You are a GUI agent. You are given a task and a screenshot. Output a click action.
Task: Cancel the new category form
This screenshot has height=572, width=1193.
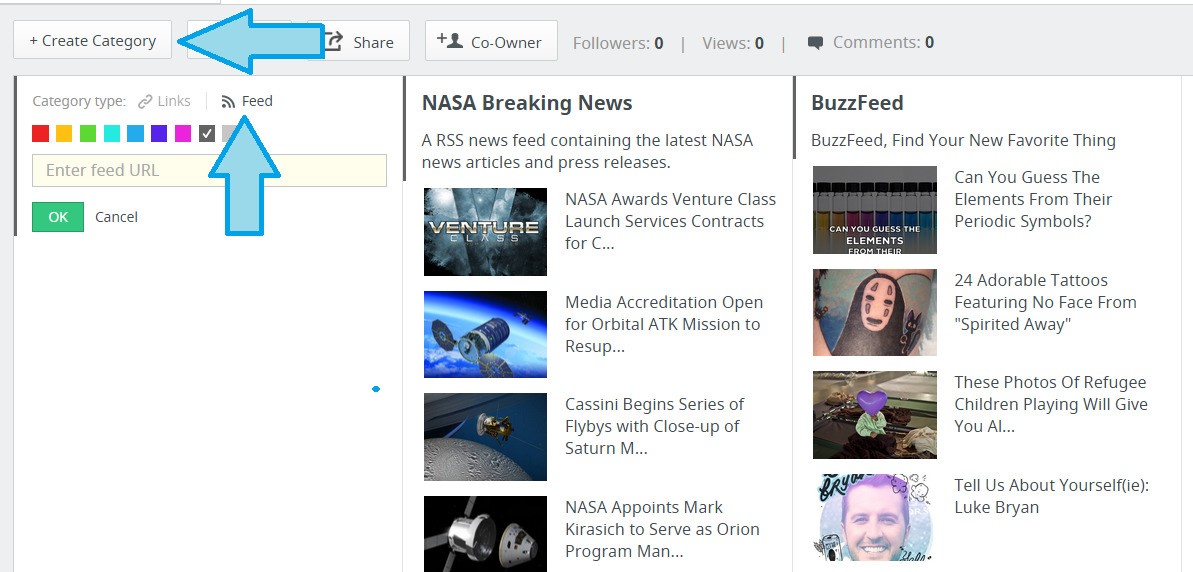pyautogui.click(x=116, y=217)
